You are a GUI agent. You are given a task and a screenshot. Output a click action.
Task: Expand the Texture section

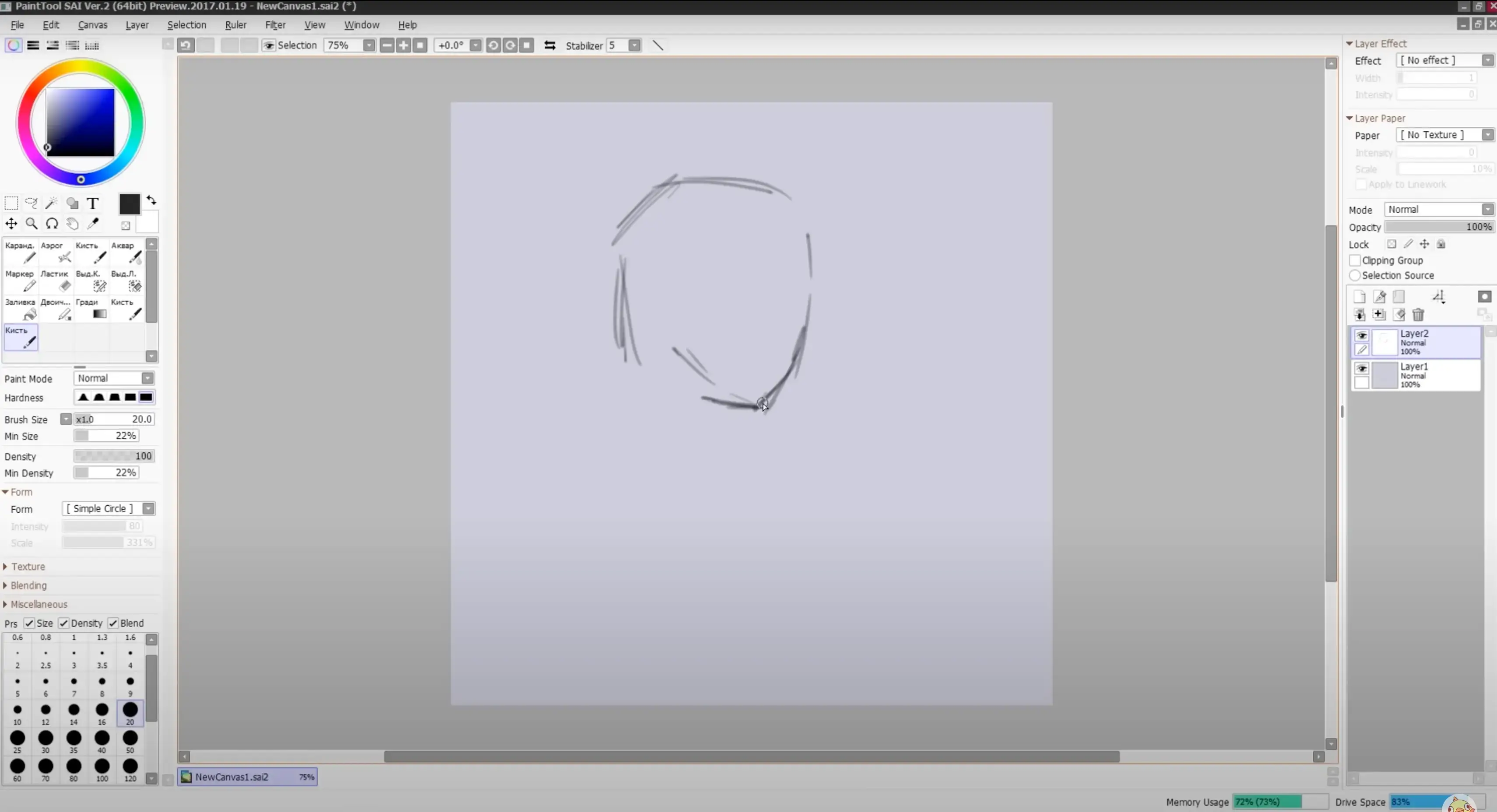(x=27, y=566)
